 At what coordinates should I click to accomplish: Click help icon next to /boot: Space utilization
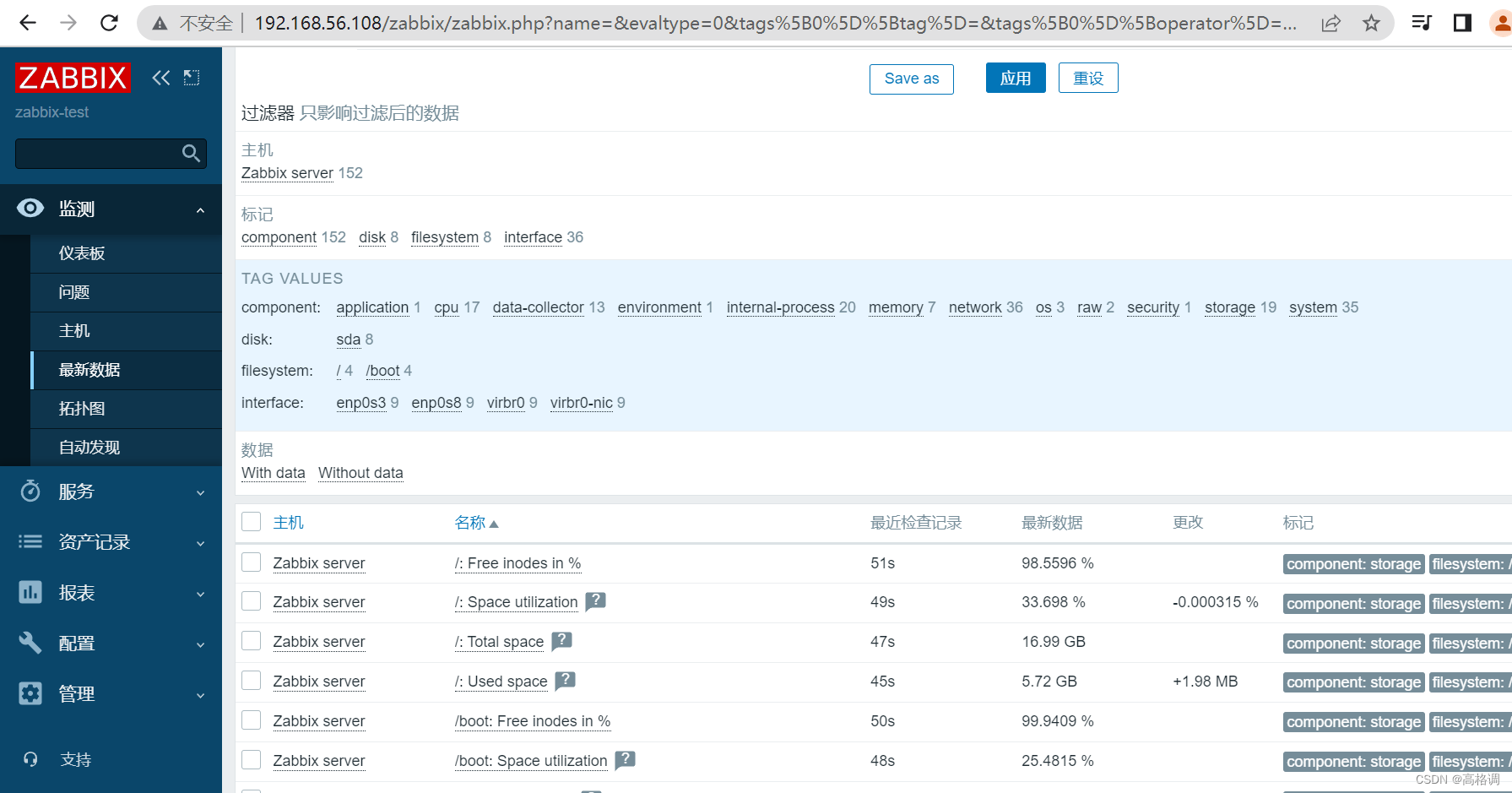tap(625, 760)
